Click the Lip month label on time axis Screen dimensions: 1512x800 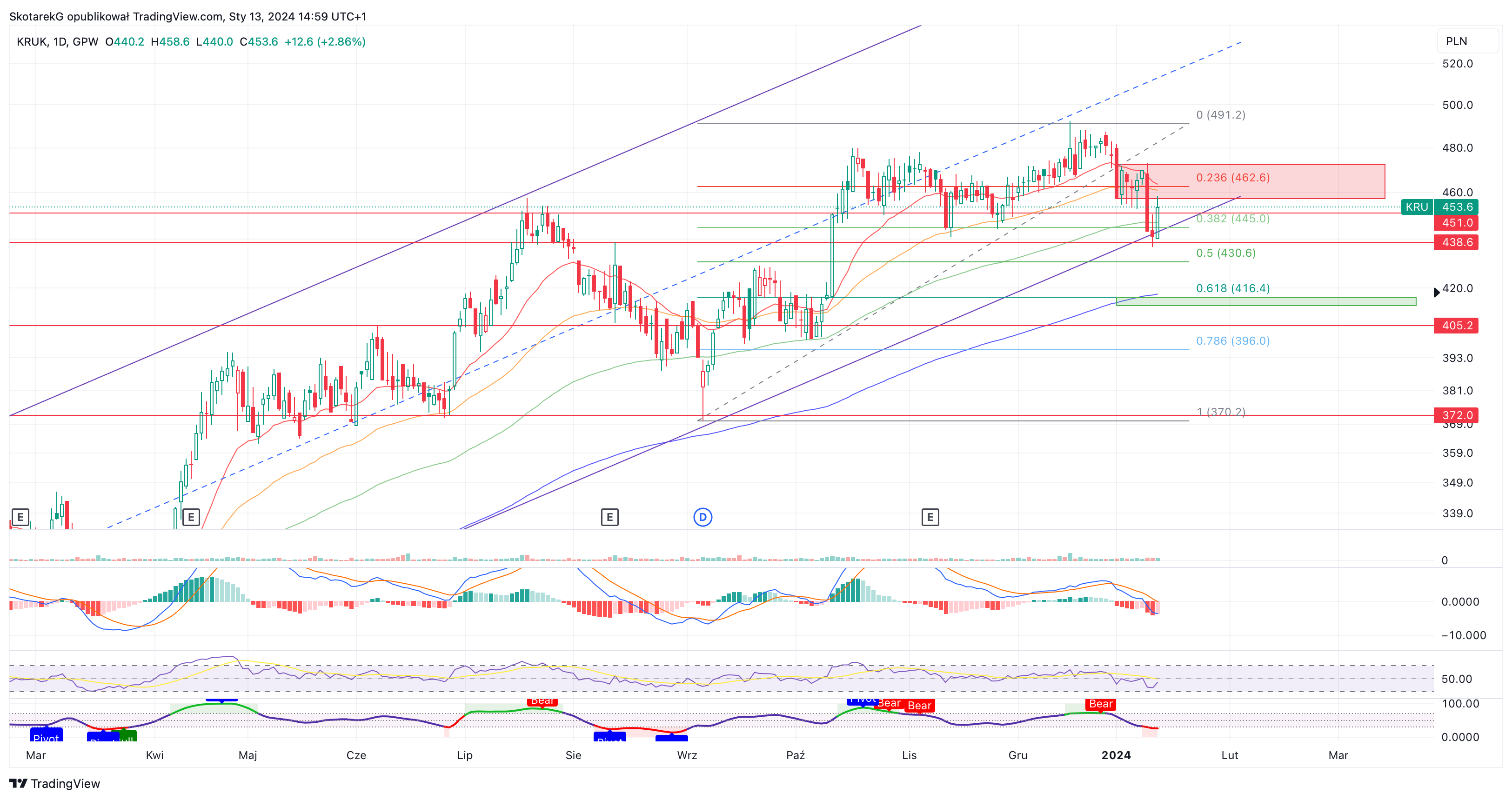click(465, 755)
